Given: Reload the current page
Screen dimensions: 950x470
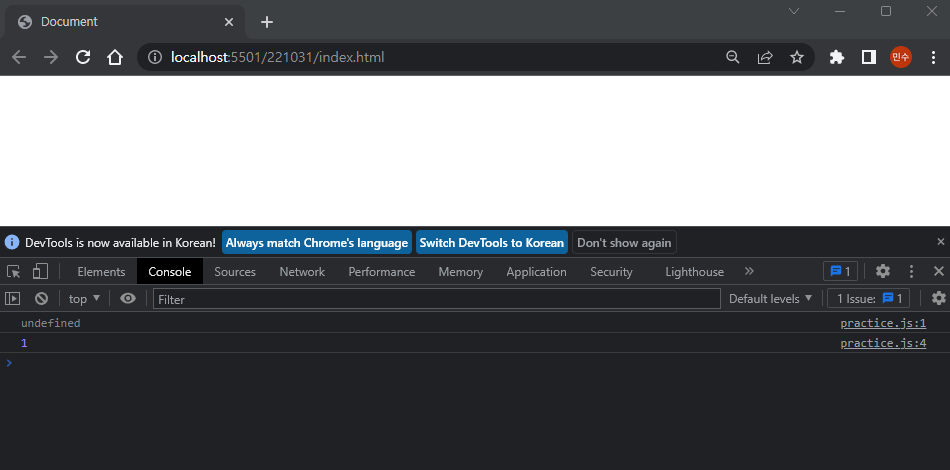Looking at the screenshot, I should 83,58.
